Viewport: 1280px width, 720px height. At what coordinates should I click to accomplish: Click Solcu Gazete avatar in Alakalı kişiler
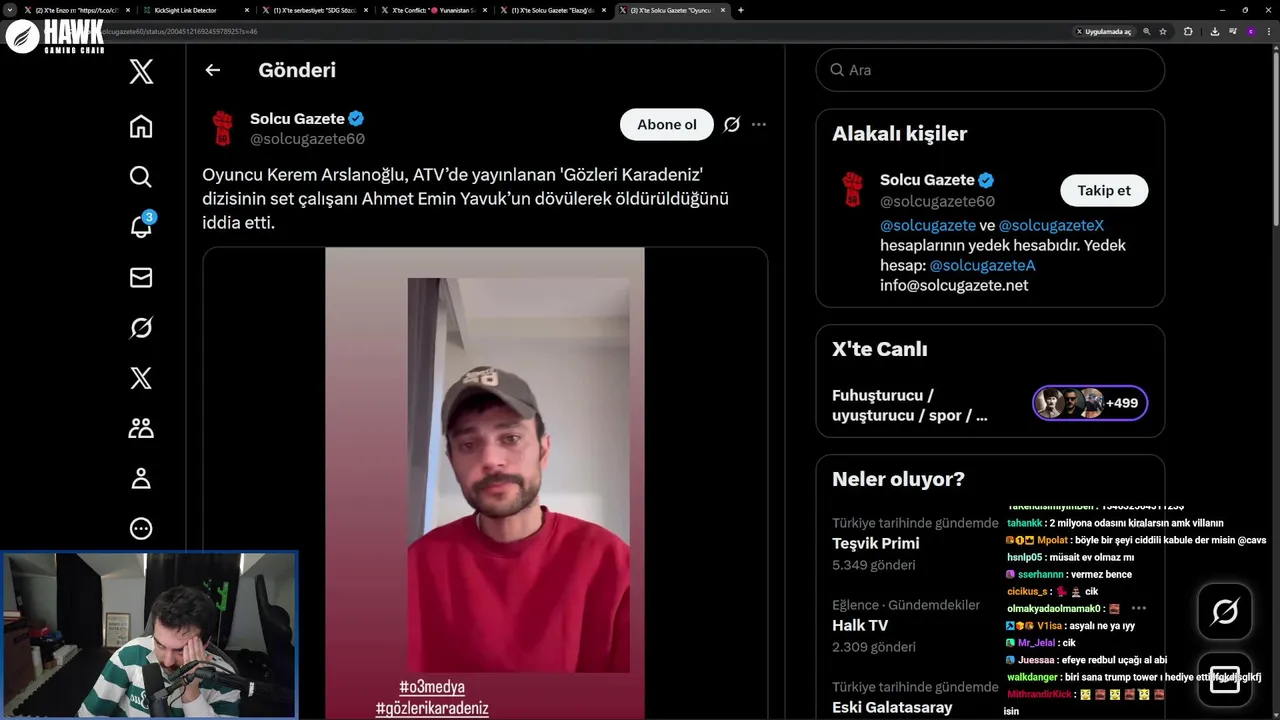click(x=852, y=189)
